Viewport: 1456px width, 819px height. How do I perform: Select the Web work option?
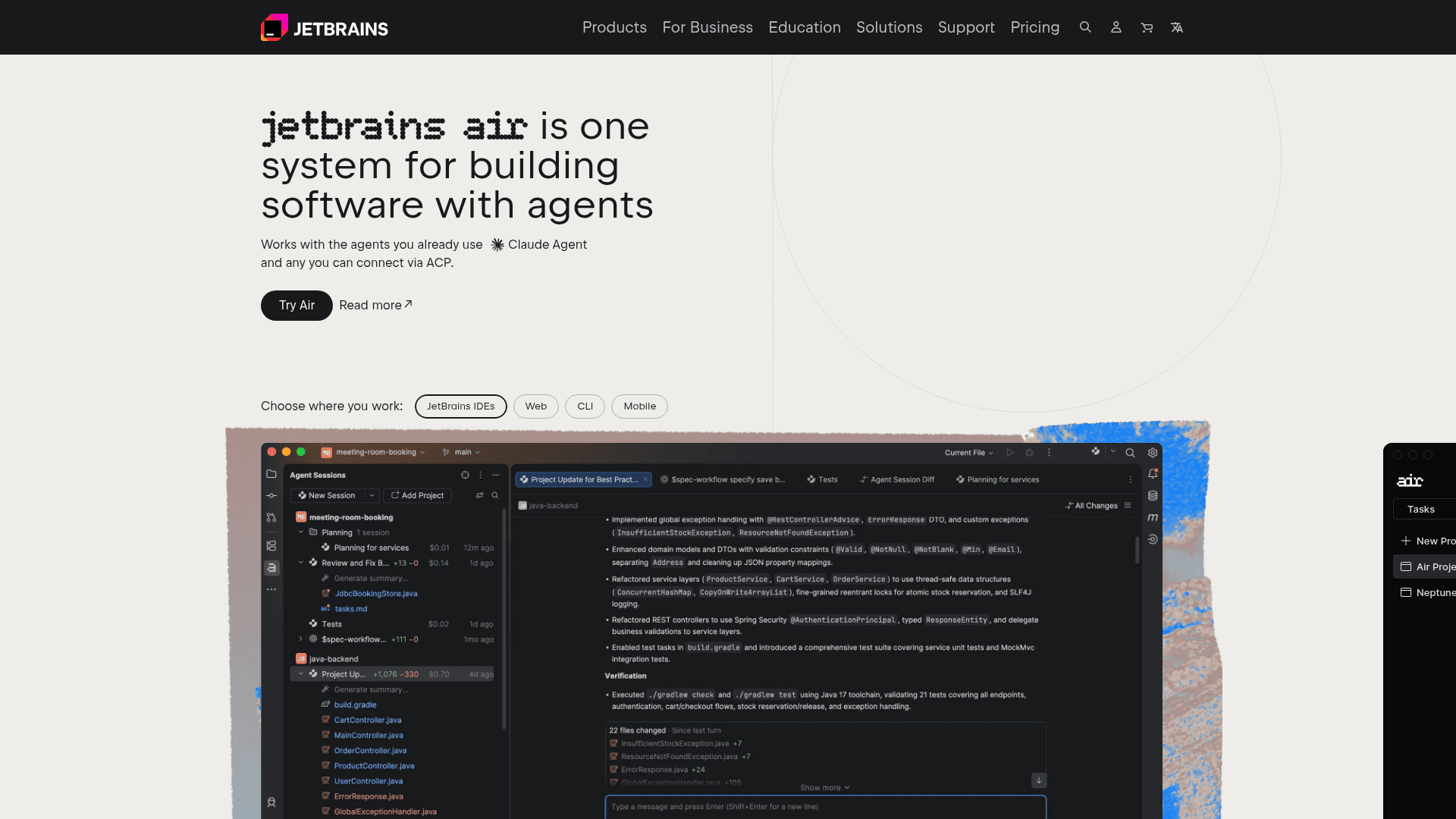pos(536,406)
